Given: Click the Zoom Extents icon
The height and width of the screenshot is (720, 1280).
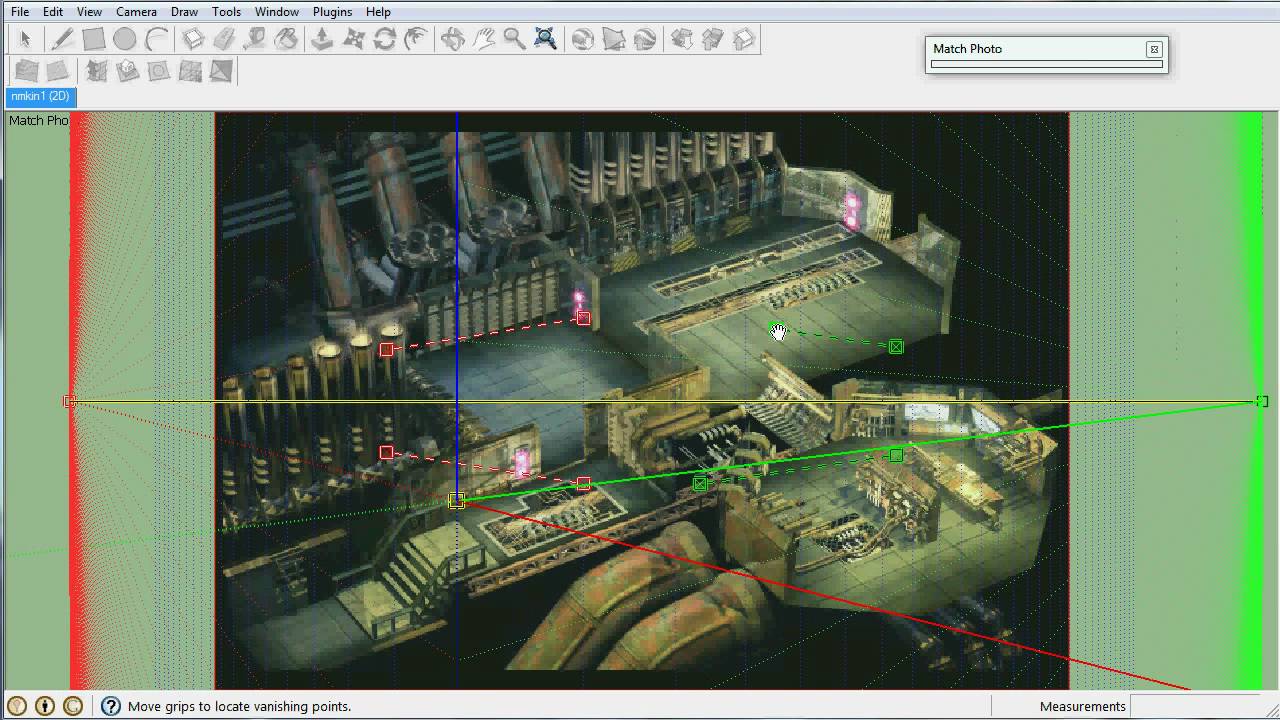Looking at the screenshot, I should pyautogui.click(x=545, y=39).
